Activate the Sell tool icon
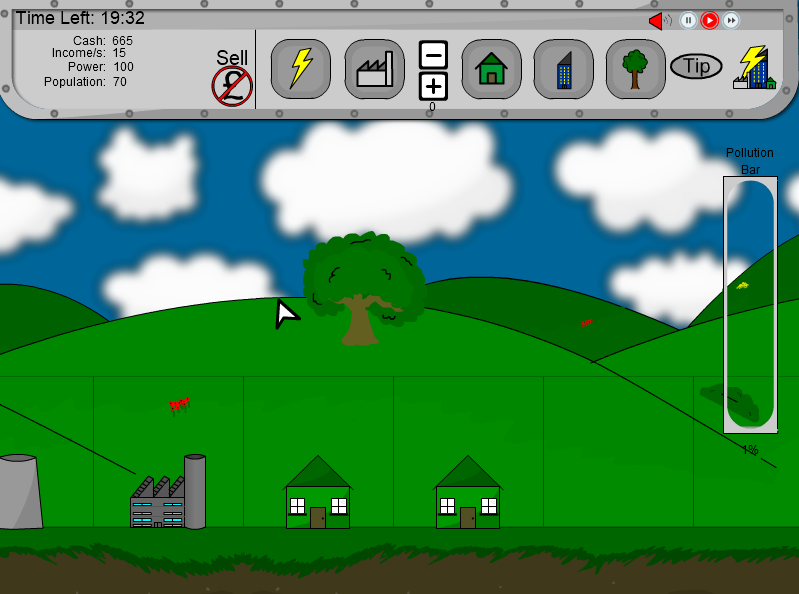 [232, 85]
